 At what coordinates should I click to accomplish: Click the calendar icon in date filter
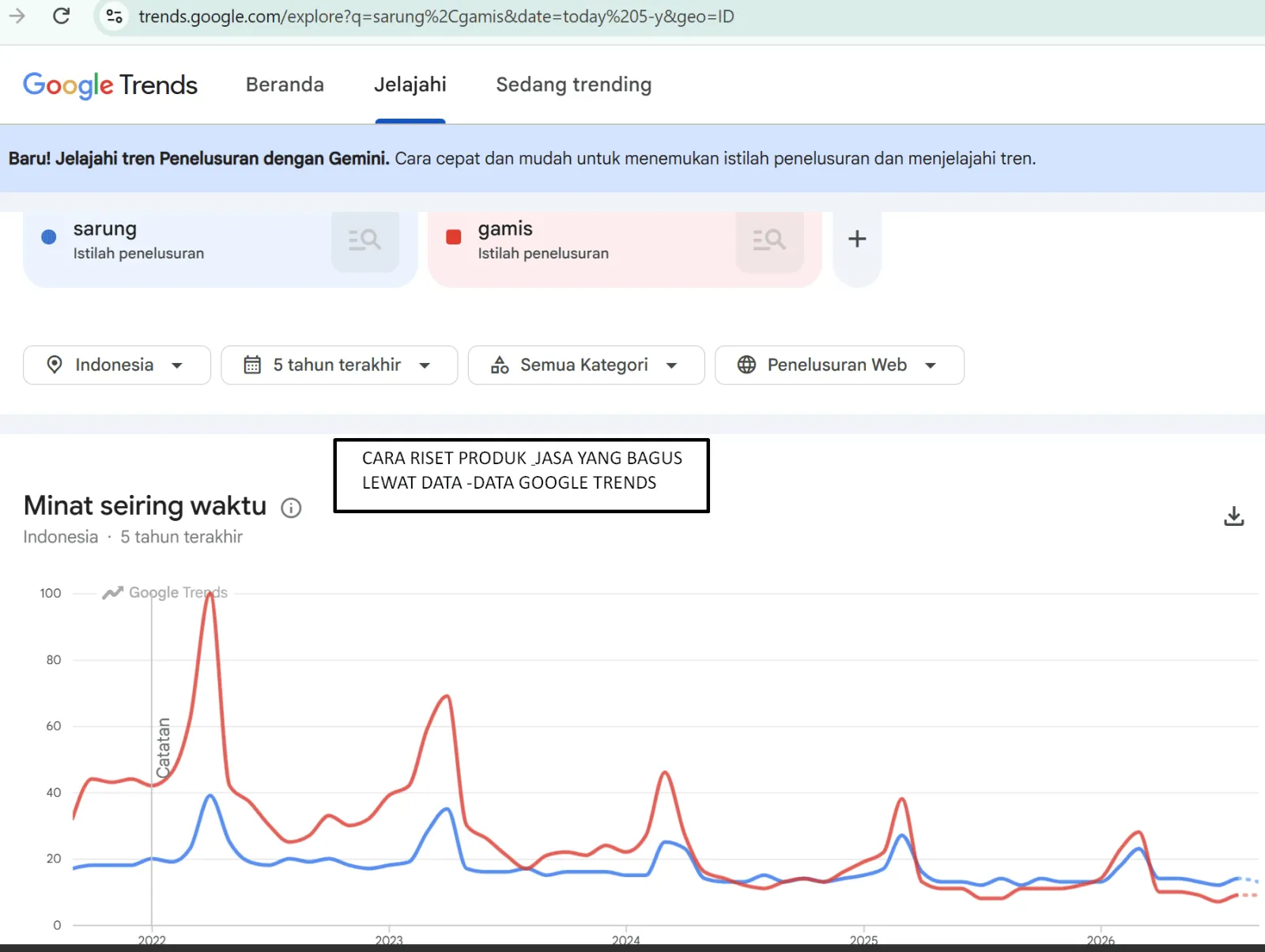pos(252,365)
